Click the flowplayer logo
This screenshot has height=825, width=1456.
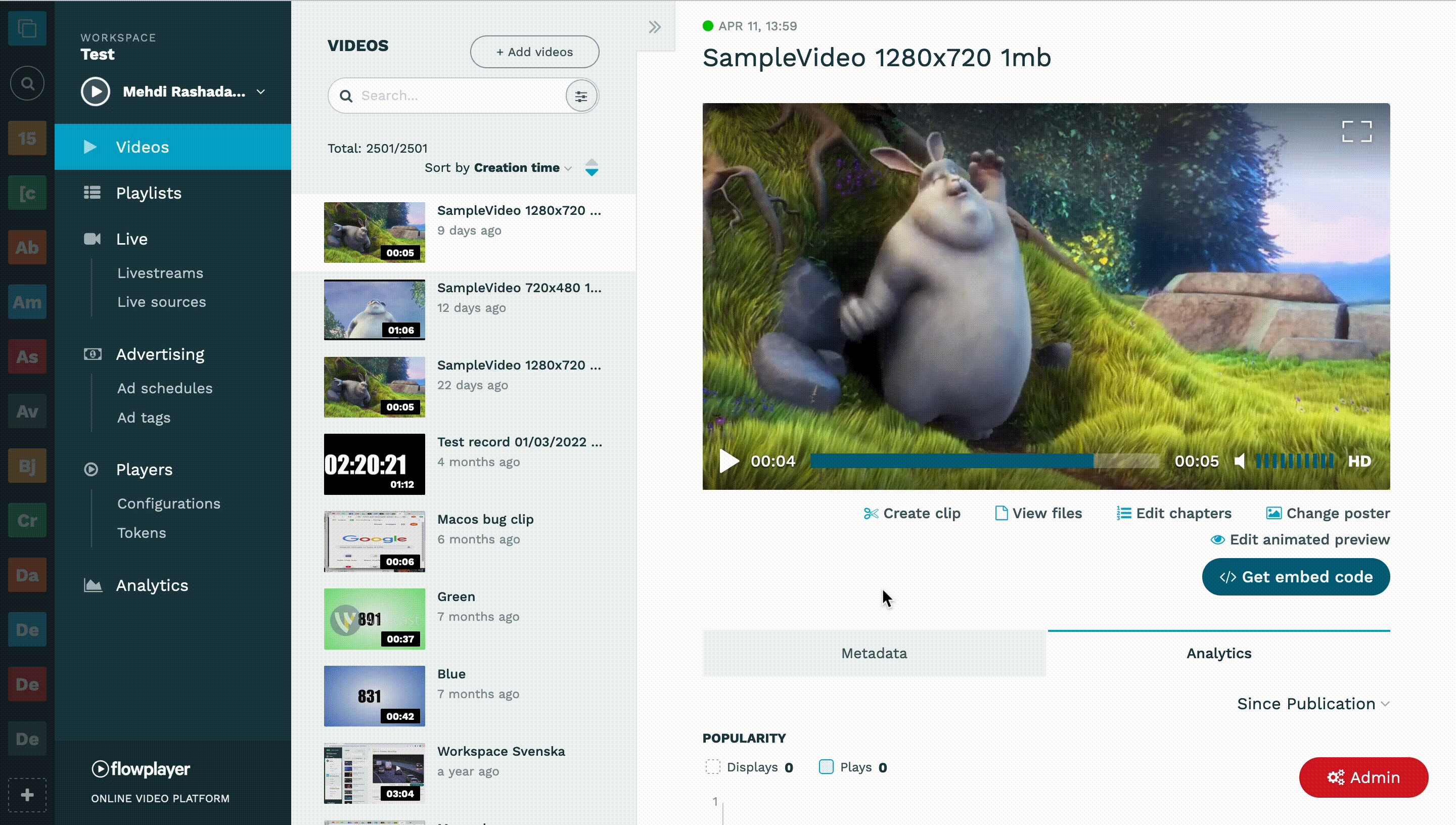[141, 769]
